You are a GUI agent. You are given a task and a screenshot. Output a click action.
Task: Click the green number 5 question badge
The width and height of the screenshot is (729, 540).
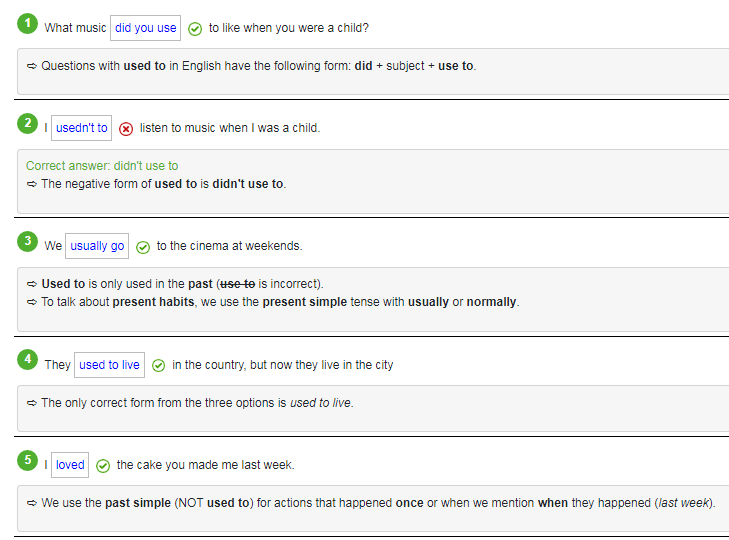pyautogui.click(x=28, y=460)
